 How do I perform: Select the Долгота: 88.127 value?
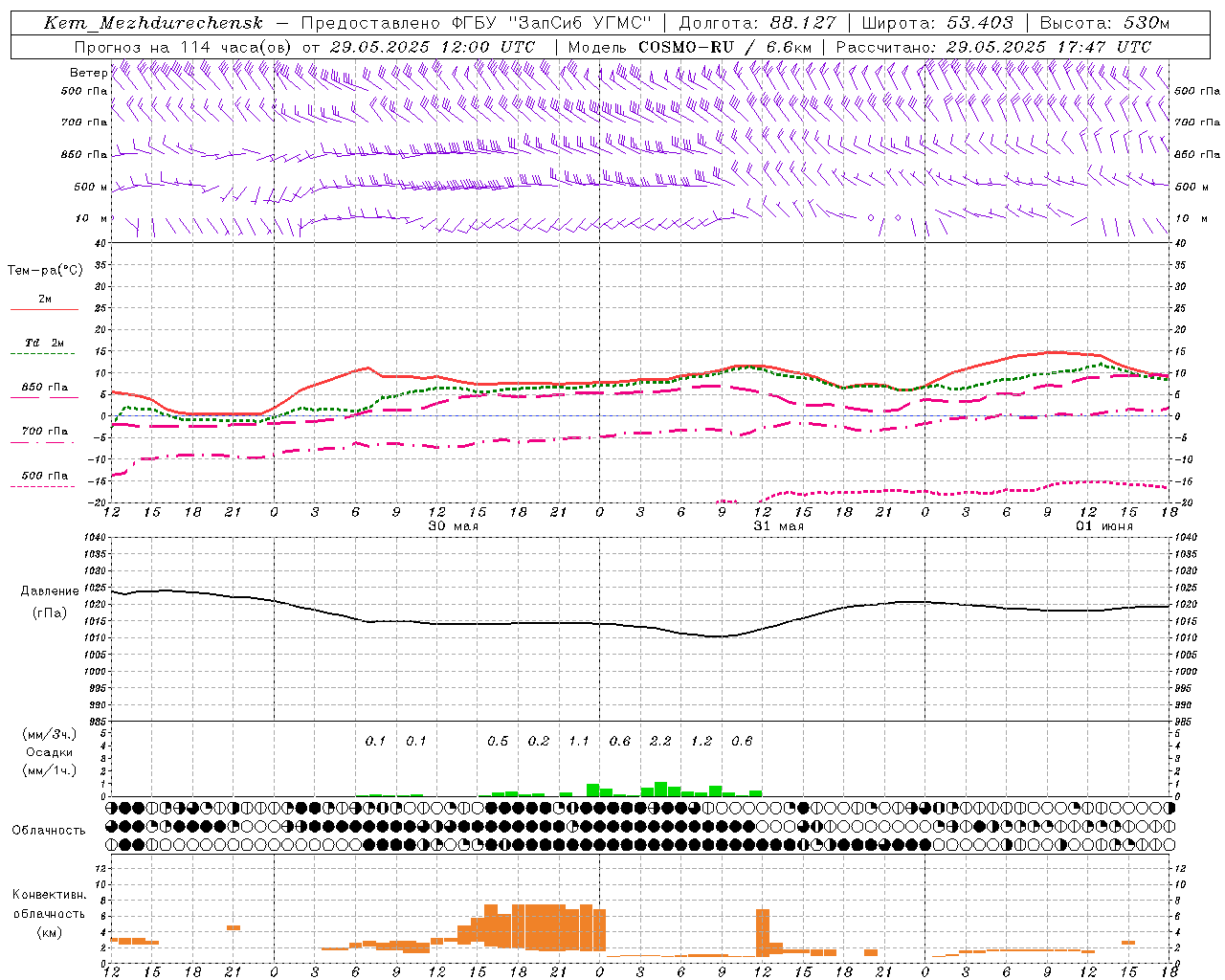757,23
